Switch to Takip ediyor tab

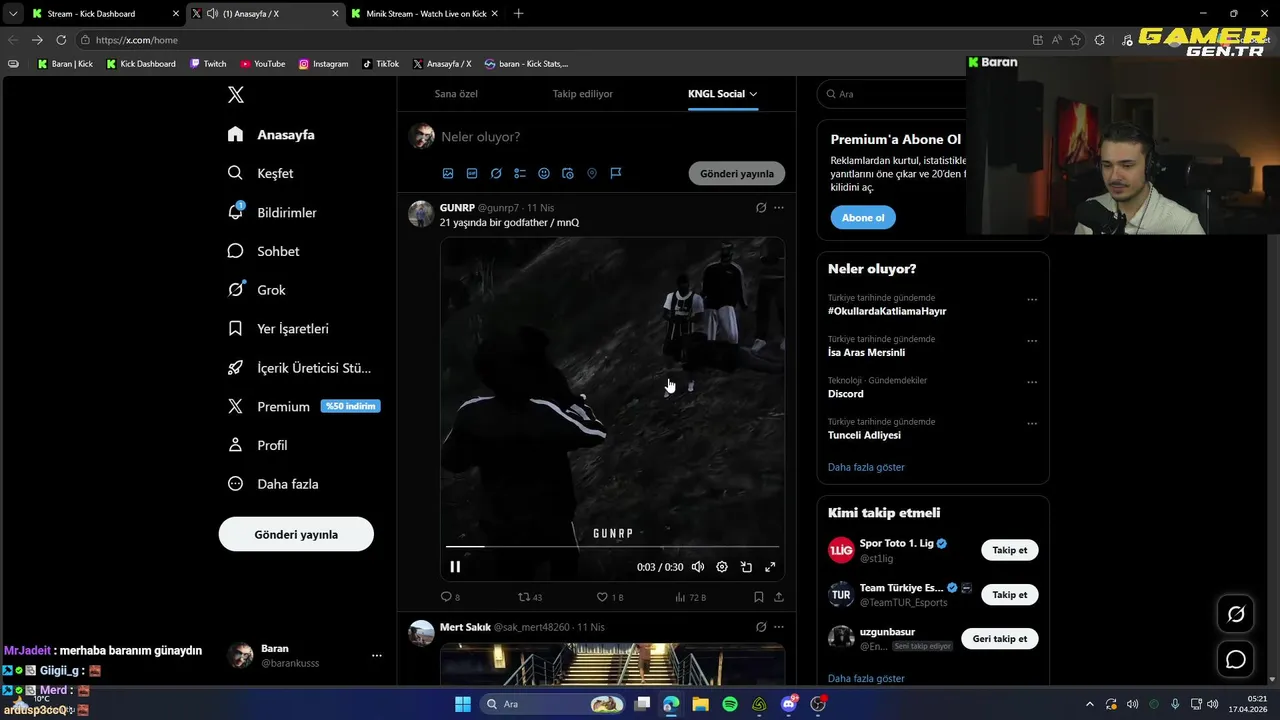tap(583, 94)
